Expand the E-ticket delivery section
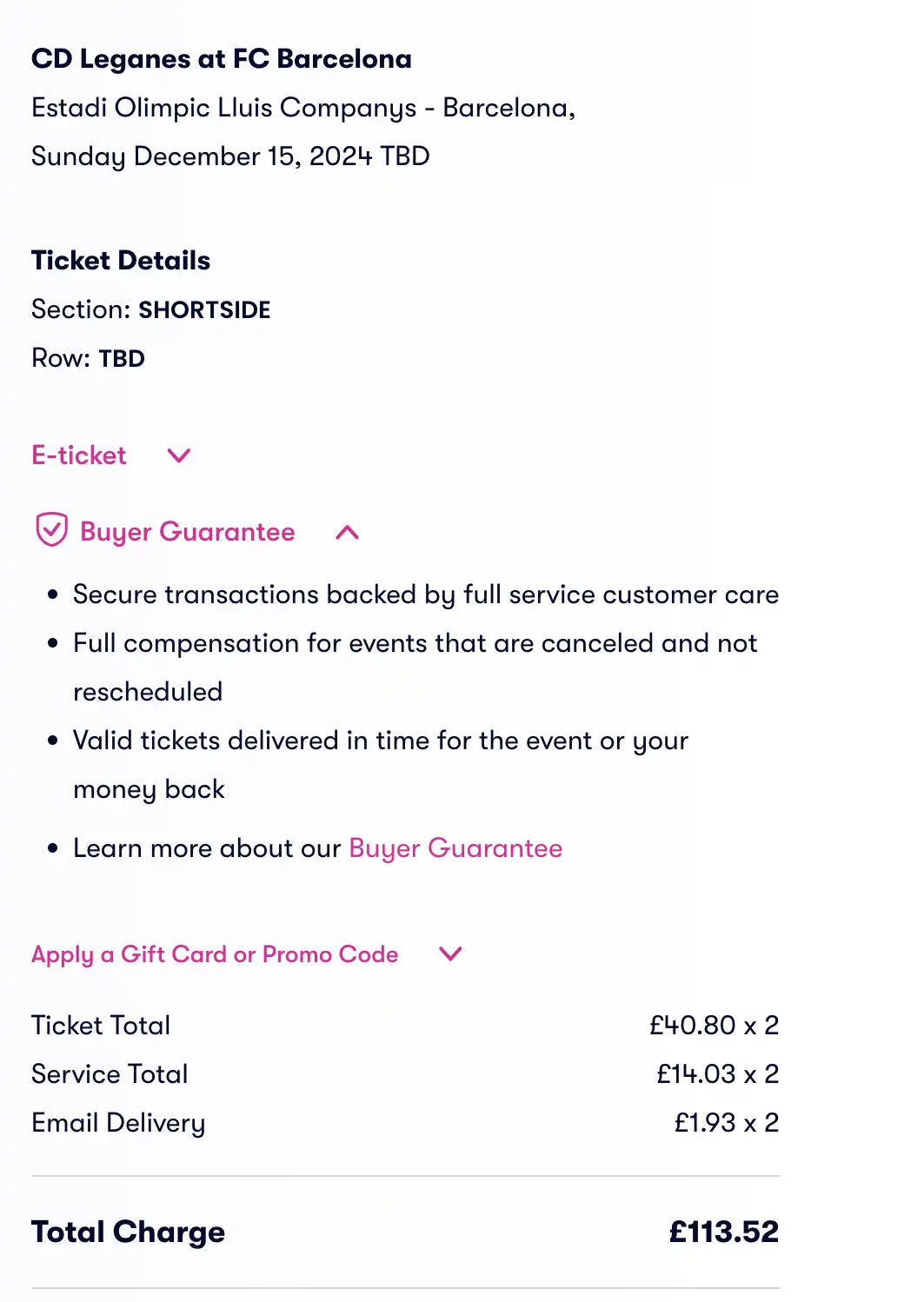 [77, 455]
